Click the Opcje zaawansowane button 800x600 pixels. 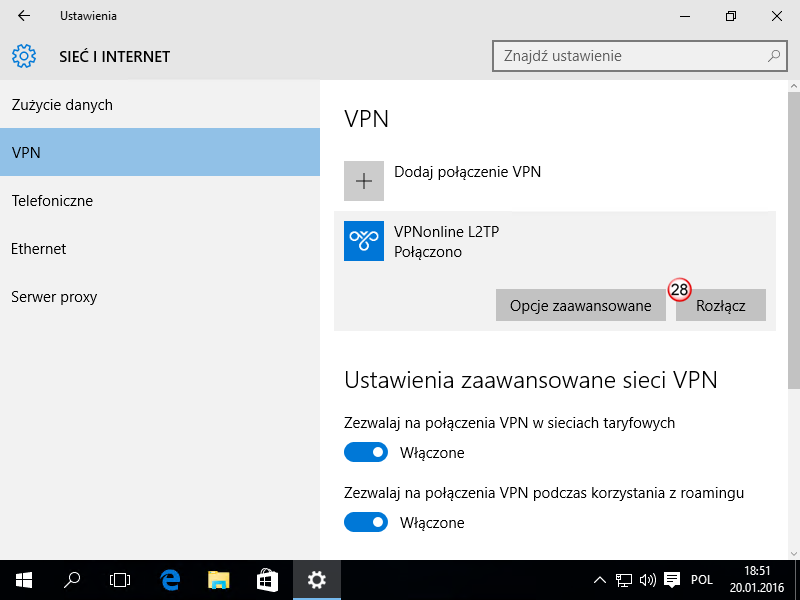point(581,305)
